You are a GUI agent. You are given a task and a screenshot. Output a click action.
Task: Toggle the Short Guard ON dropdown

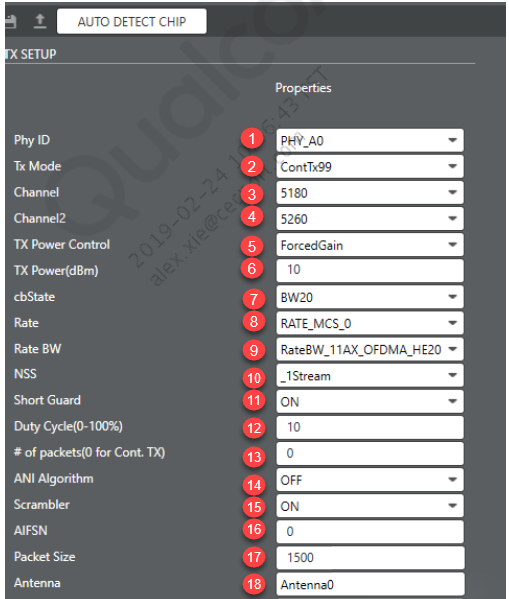point(370,401)
